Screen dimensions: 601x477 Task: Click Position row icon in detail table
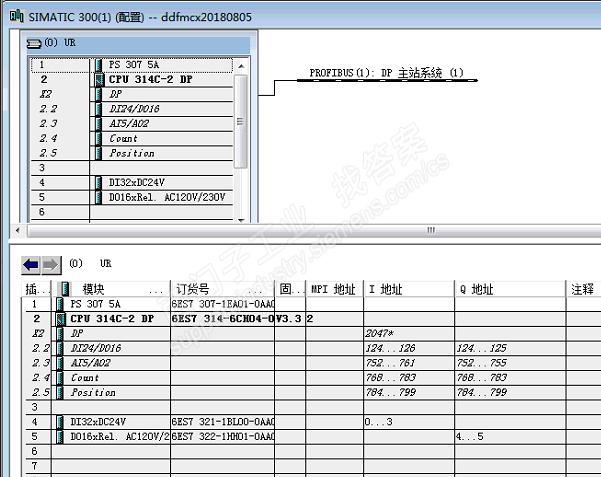click(x=60, y=392)
